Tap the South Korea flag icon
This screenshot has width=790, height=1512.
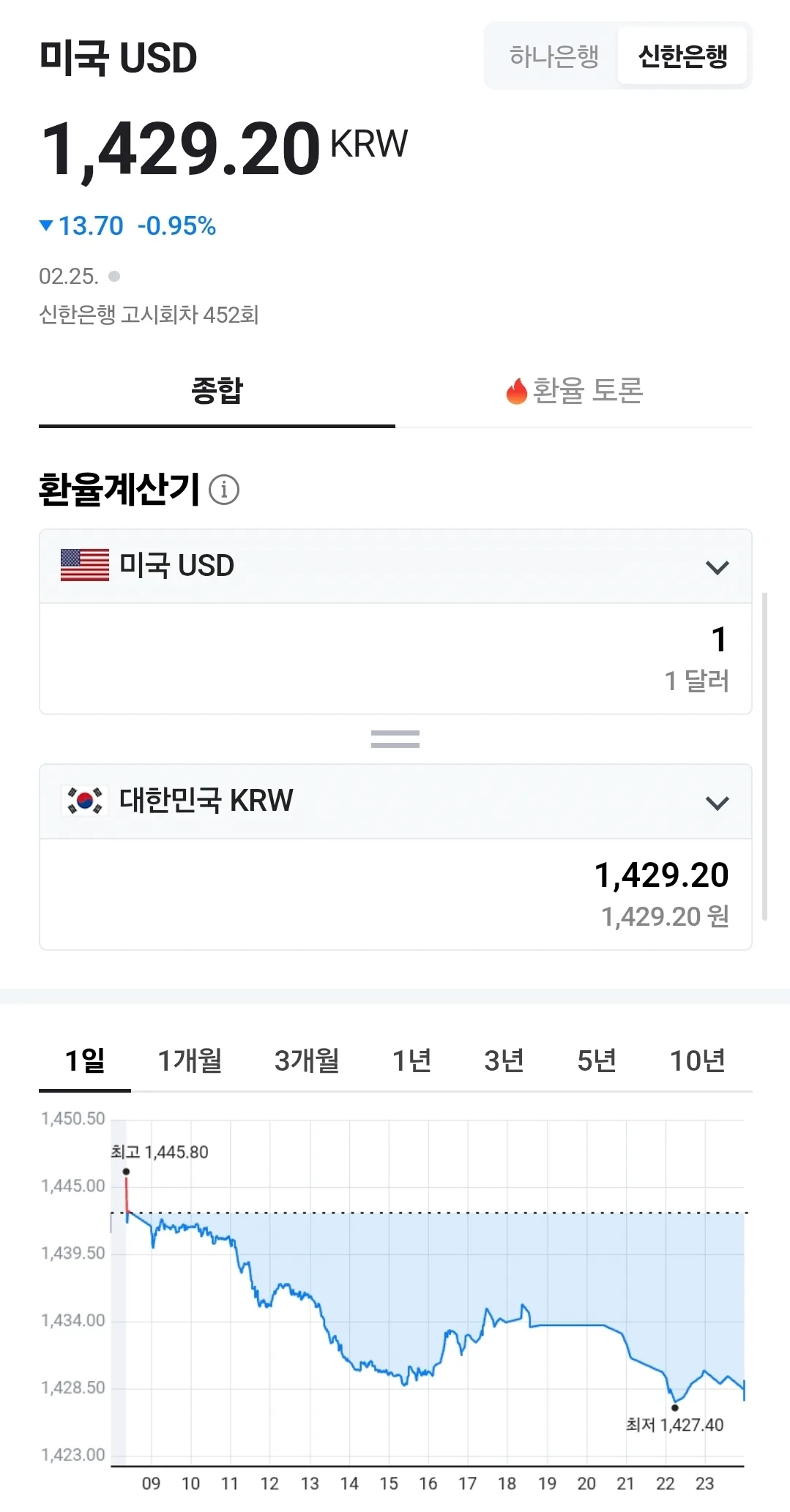point(85,801)
